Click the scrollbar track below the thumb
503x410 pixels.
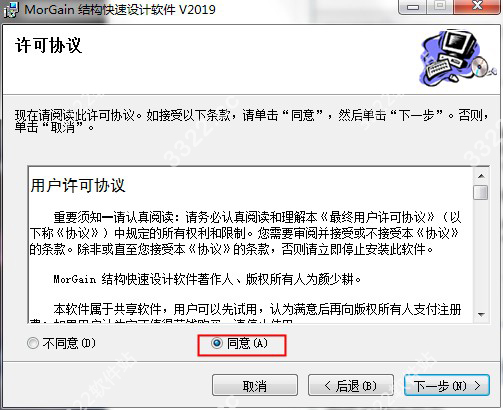tap(481, 254)
